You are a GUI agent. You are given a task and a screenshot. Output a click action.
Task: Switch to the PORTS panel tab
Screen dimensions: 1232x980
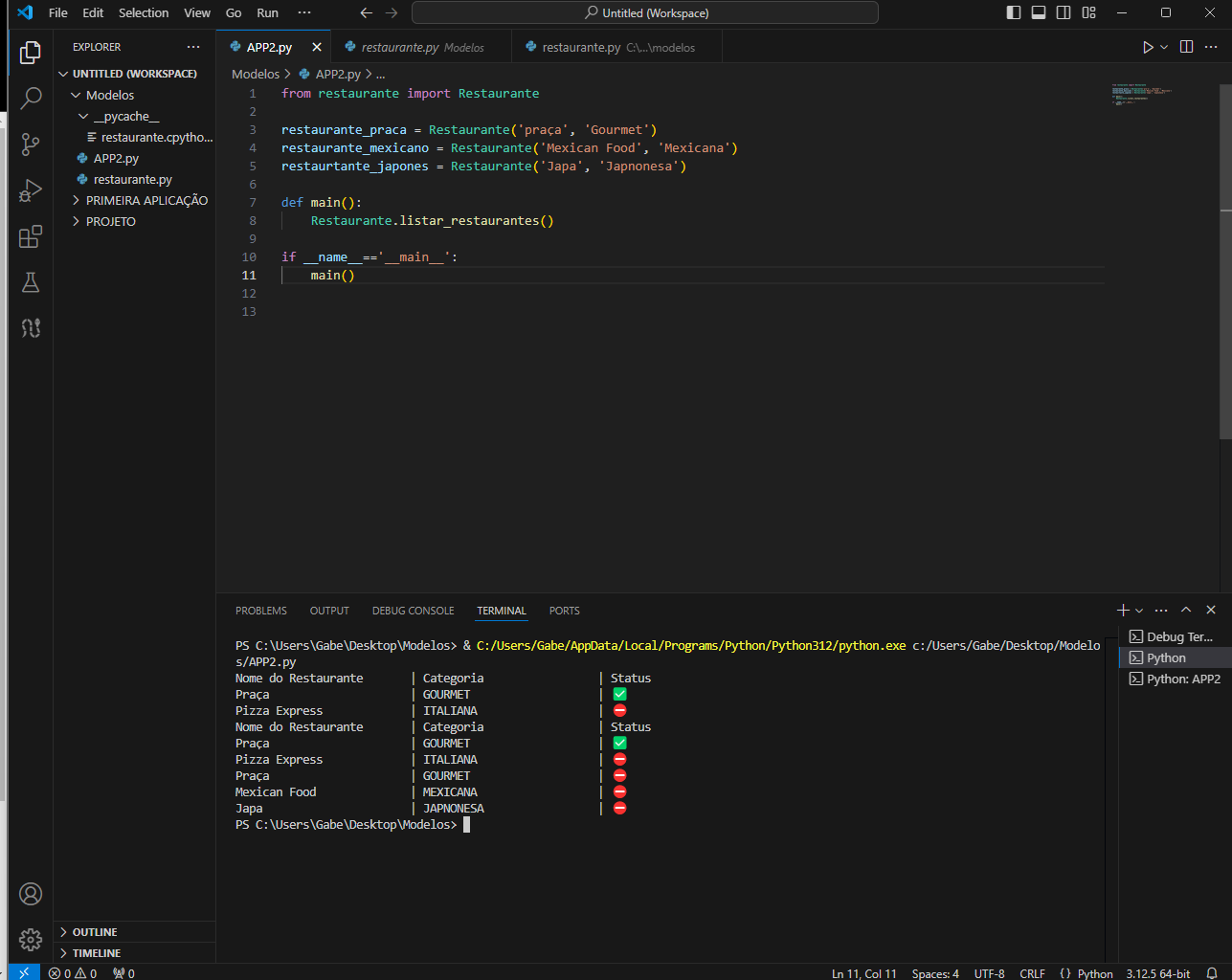[565, 611]
